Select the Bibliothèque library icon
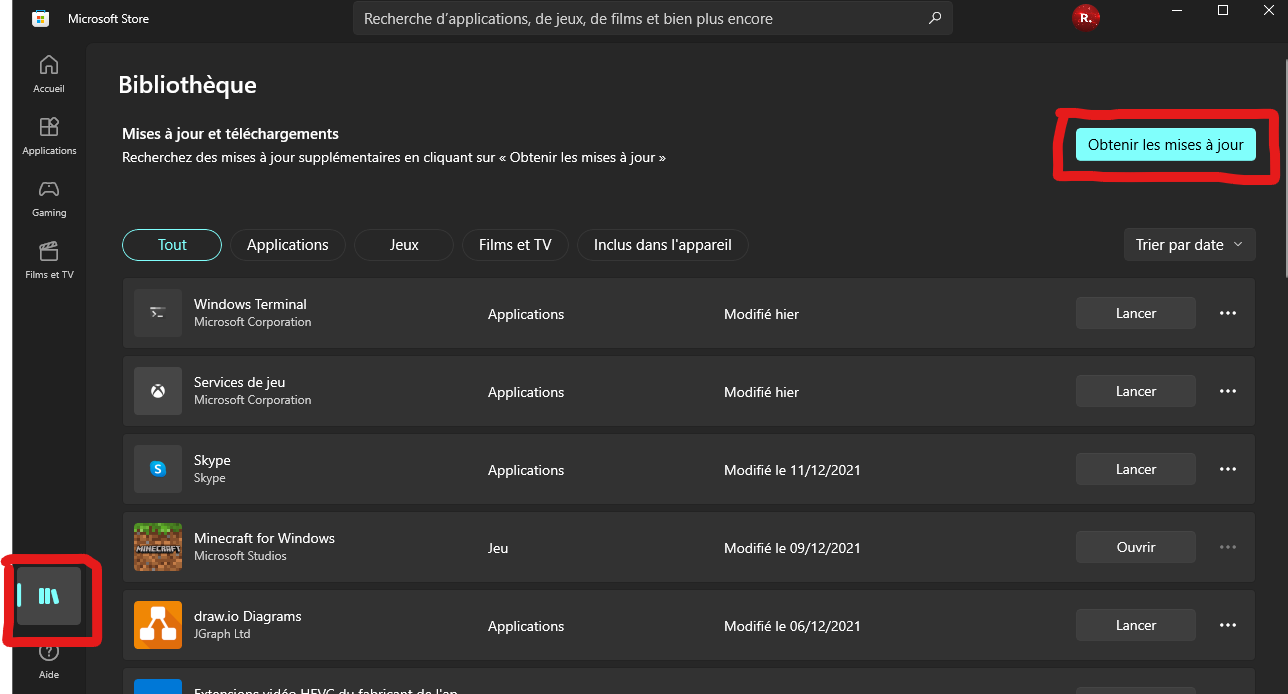Viewport: 1288px width, 694px height. [49, 596]
